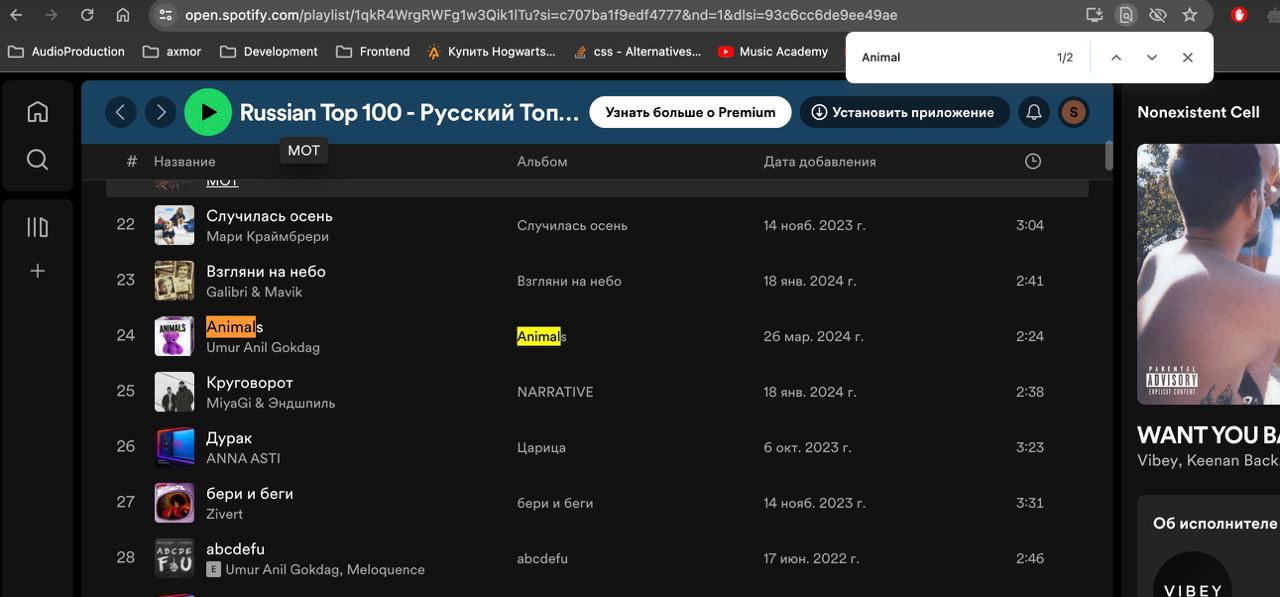1280x597 pixels.
Task: Bookmark this page with the star icon
Action: point(1189,15)
